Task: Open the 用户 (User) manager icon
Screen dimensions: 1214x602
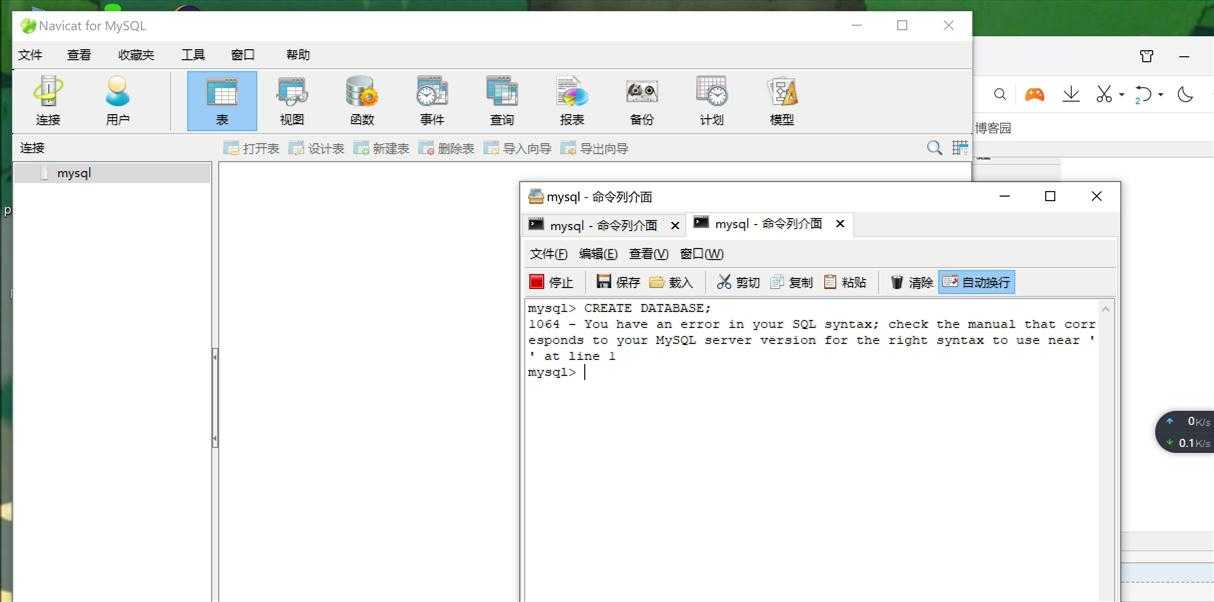Action: click(117, 101)
